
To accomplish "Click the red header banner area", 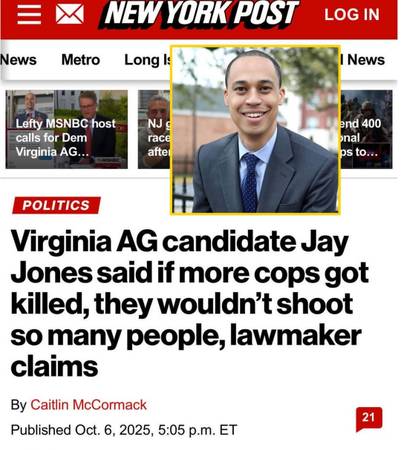I will point(199,19).
